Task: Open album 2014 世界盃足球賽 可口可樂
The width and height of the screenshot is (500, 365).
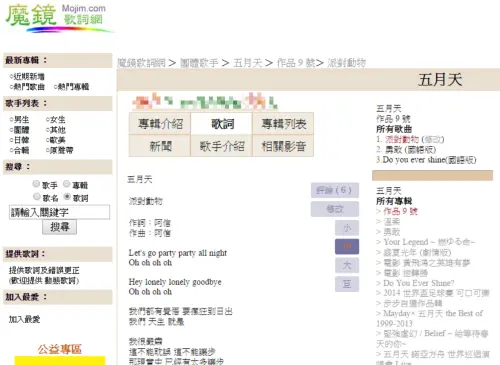Action: click(x=436, y=293)
